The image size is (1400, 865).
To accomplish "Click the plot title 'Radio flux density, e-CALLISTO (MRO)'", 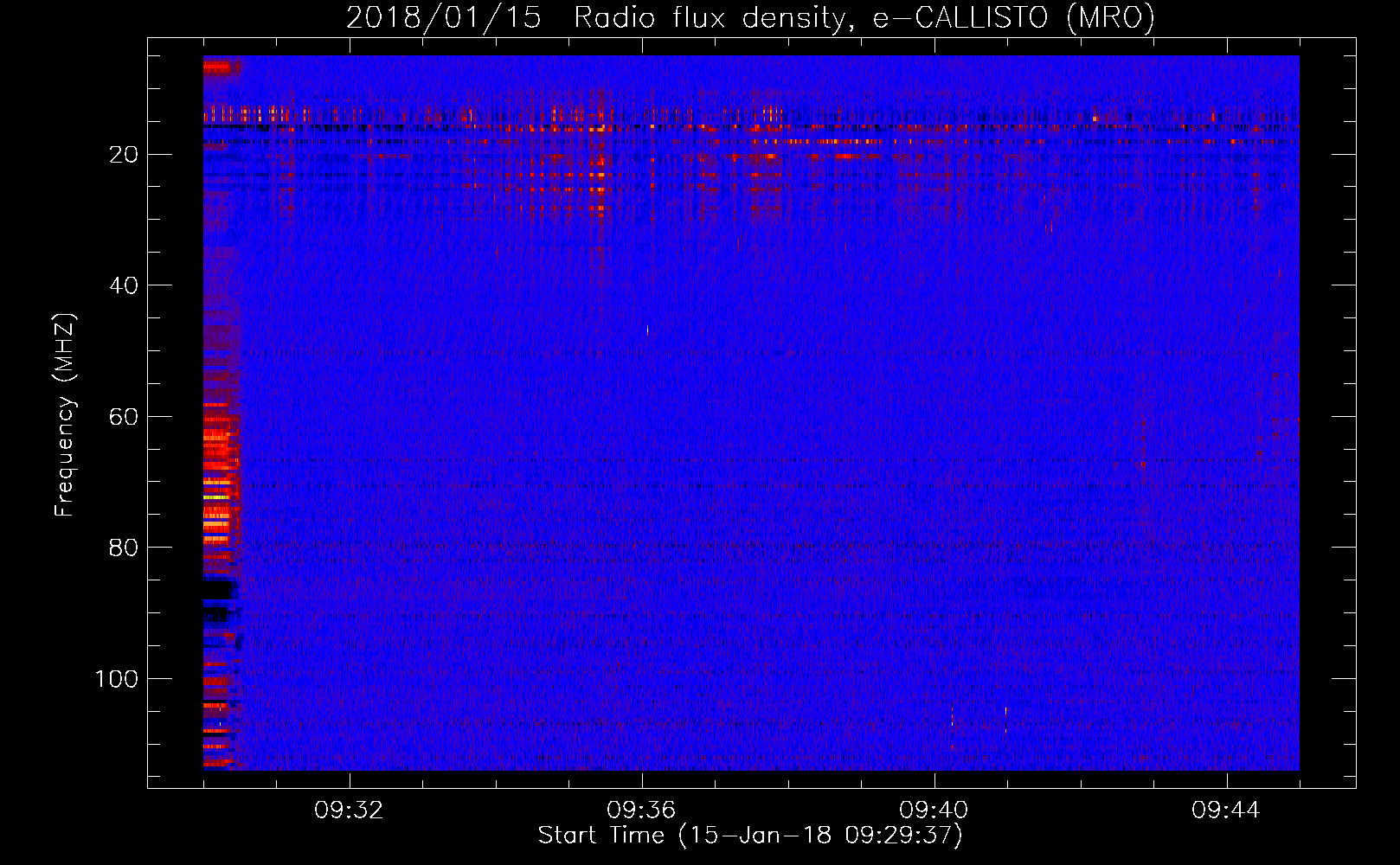I will [864, 18].
